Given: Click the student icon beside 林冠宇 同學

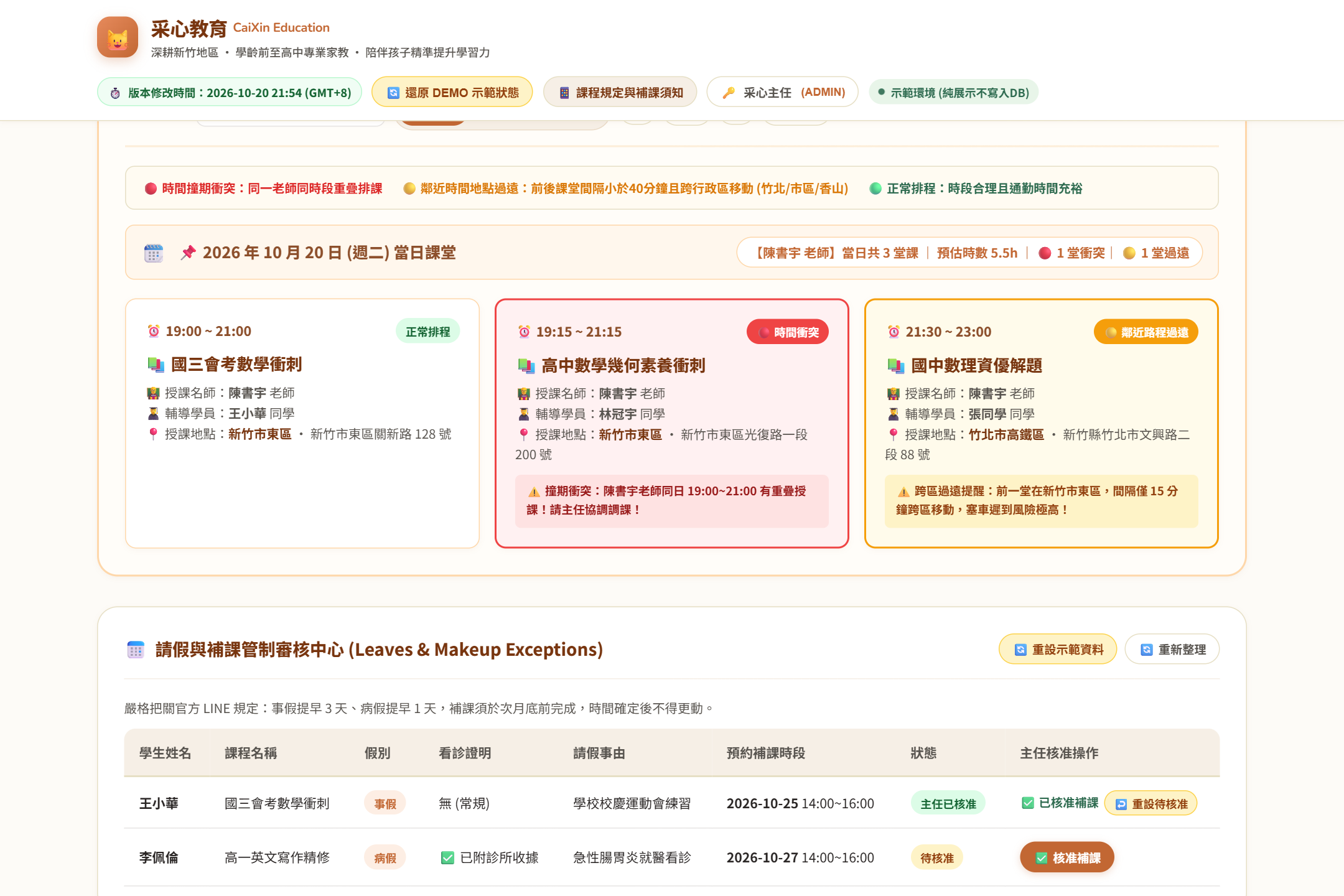Looking at the screenshot, I should [x=525, y=414].
